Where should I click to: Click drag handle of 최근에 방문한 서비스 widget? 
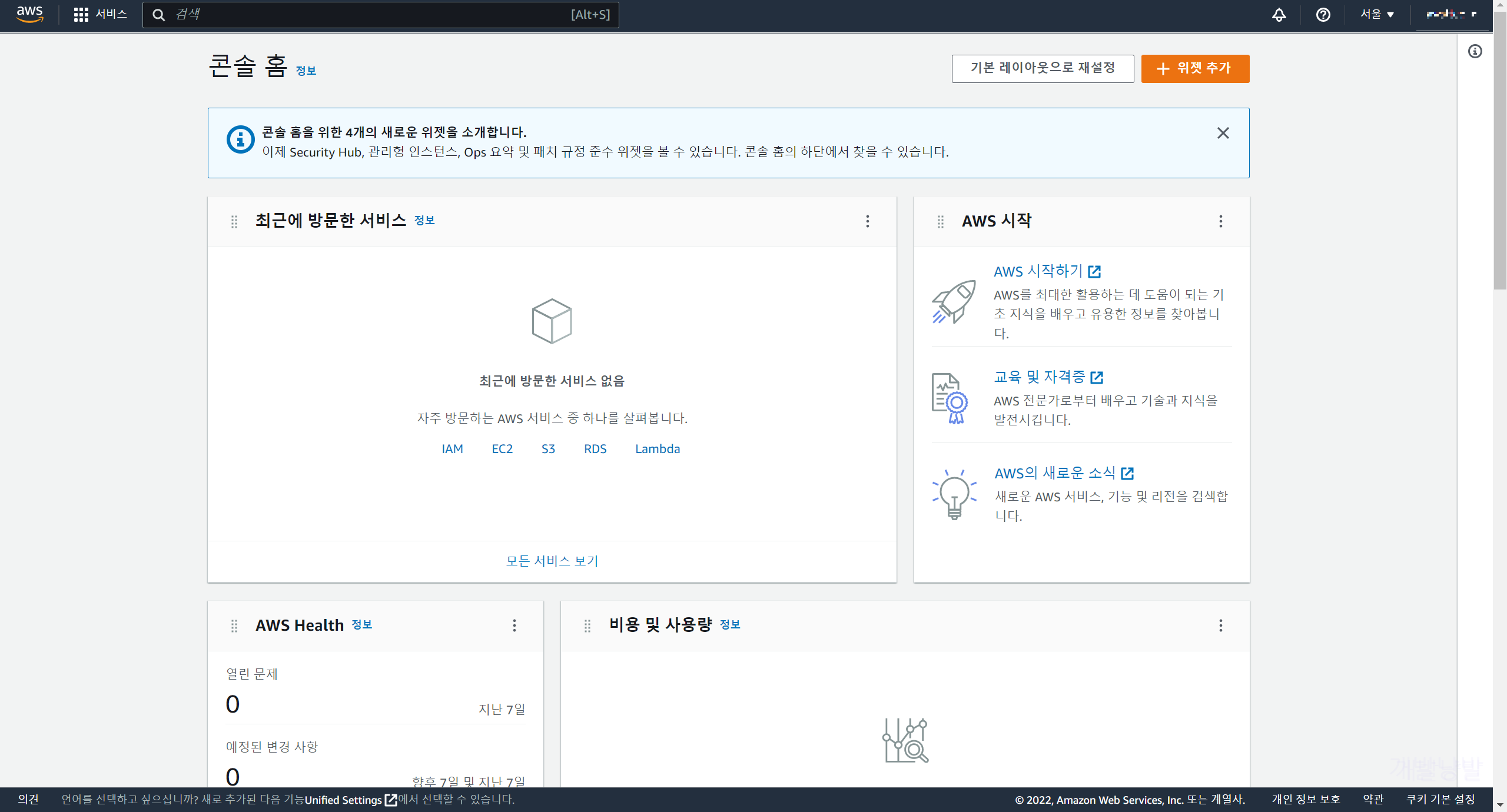[234, 221]
